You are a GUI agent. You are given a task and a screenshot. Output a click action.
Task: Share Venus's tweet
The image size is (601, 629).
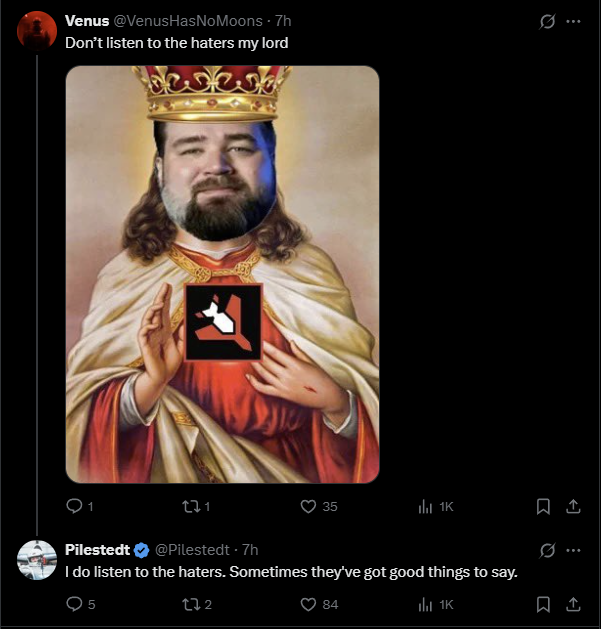pyautogui.click(x=573, y=507)
